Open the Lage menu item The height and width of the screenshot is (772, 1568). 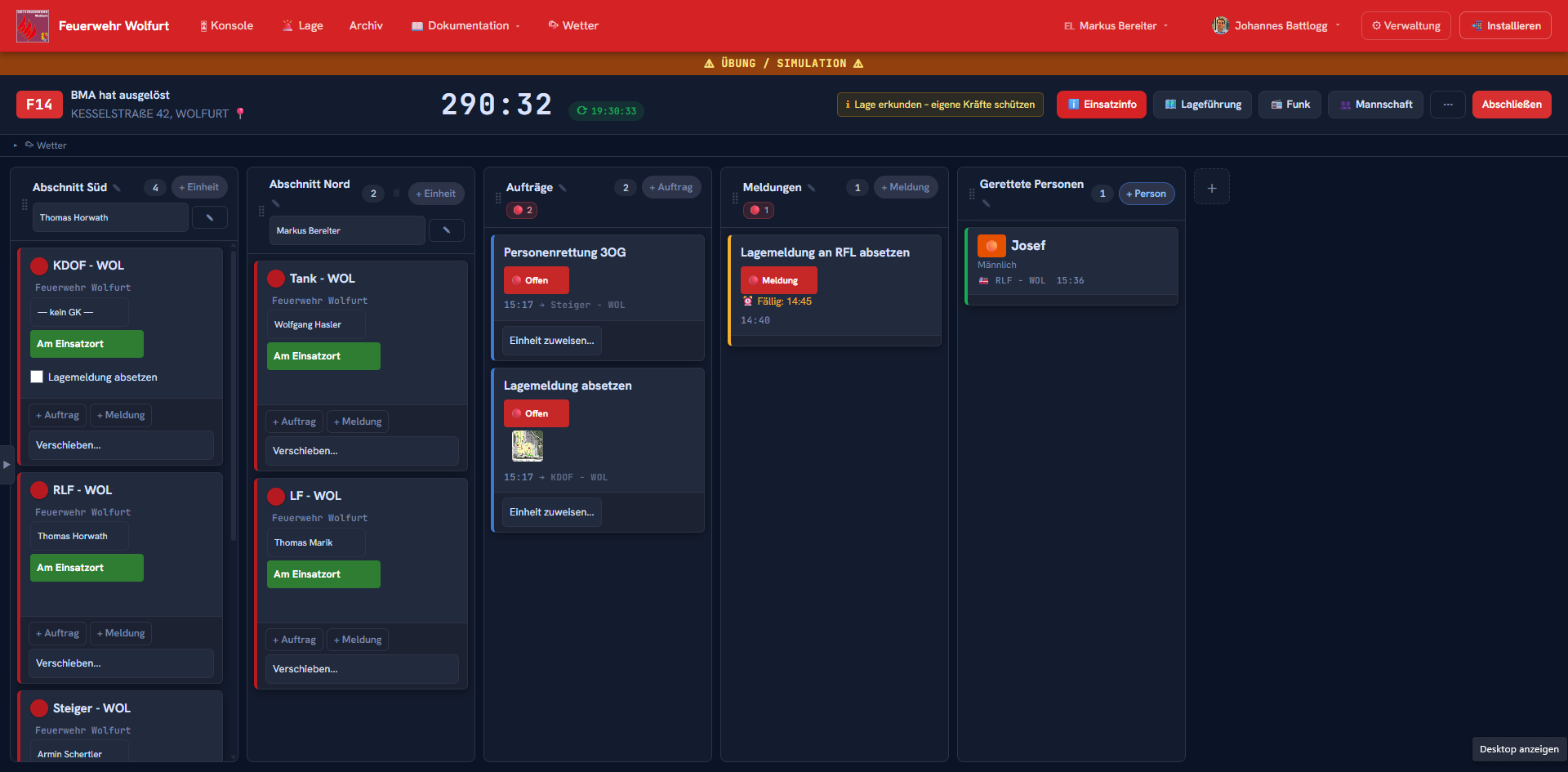(303, 26)
